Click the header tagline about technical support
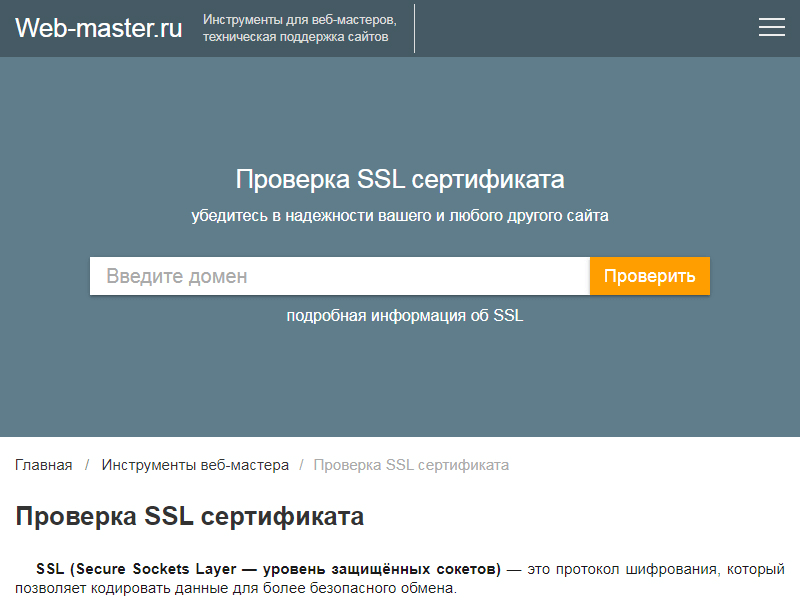Screen dimensions: 800x600 tap(298, 27)
